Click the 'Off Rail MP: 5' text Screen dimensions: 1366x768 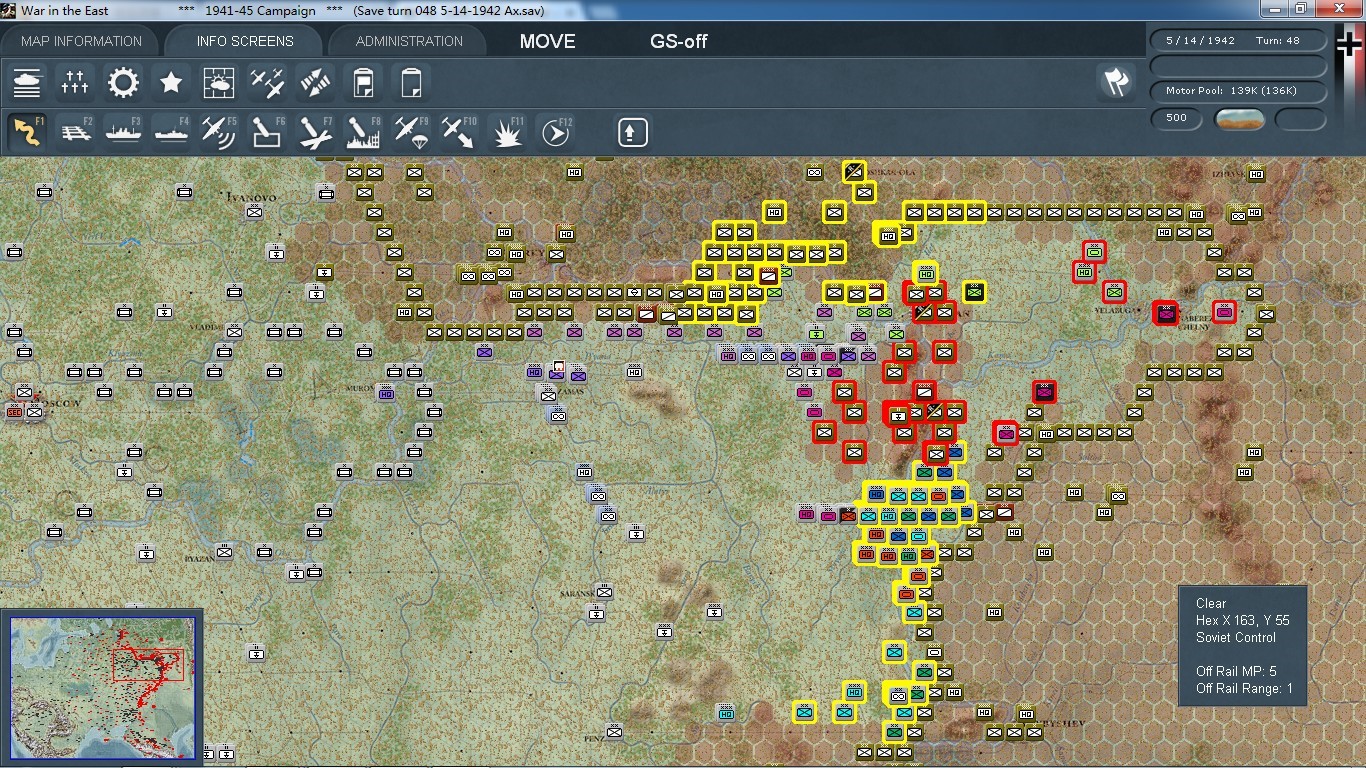[1236, 671]
